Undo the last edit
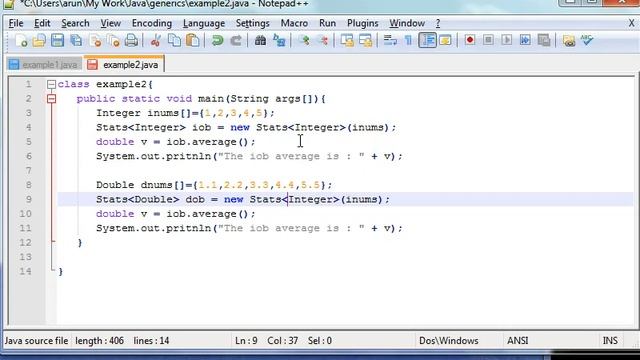640x360 pixels. pos(217,40)
